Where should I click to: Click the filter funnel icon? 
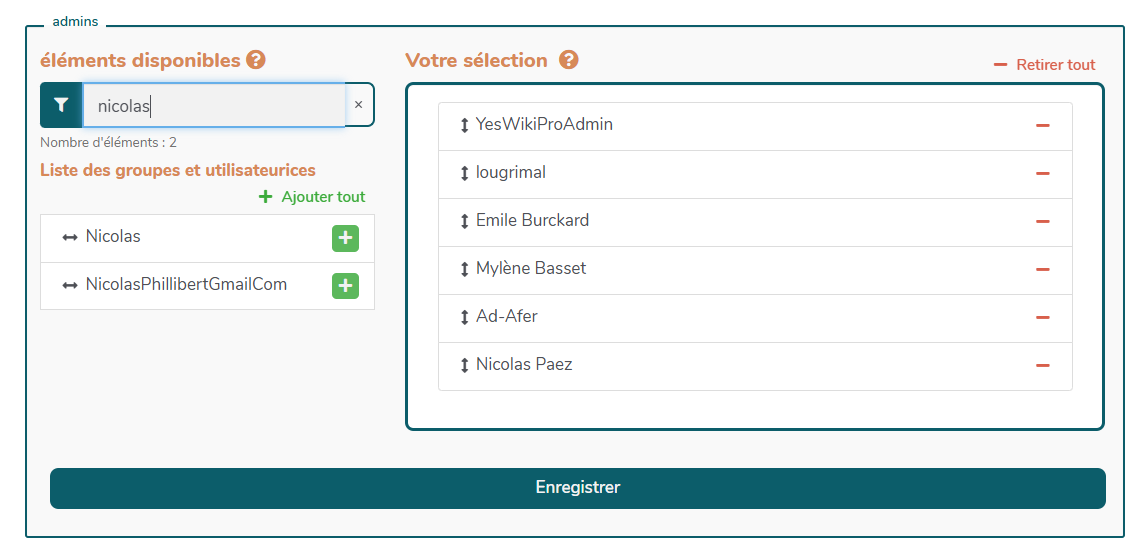point(61,104)
